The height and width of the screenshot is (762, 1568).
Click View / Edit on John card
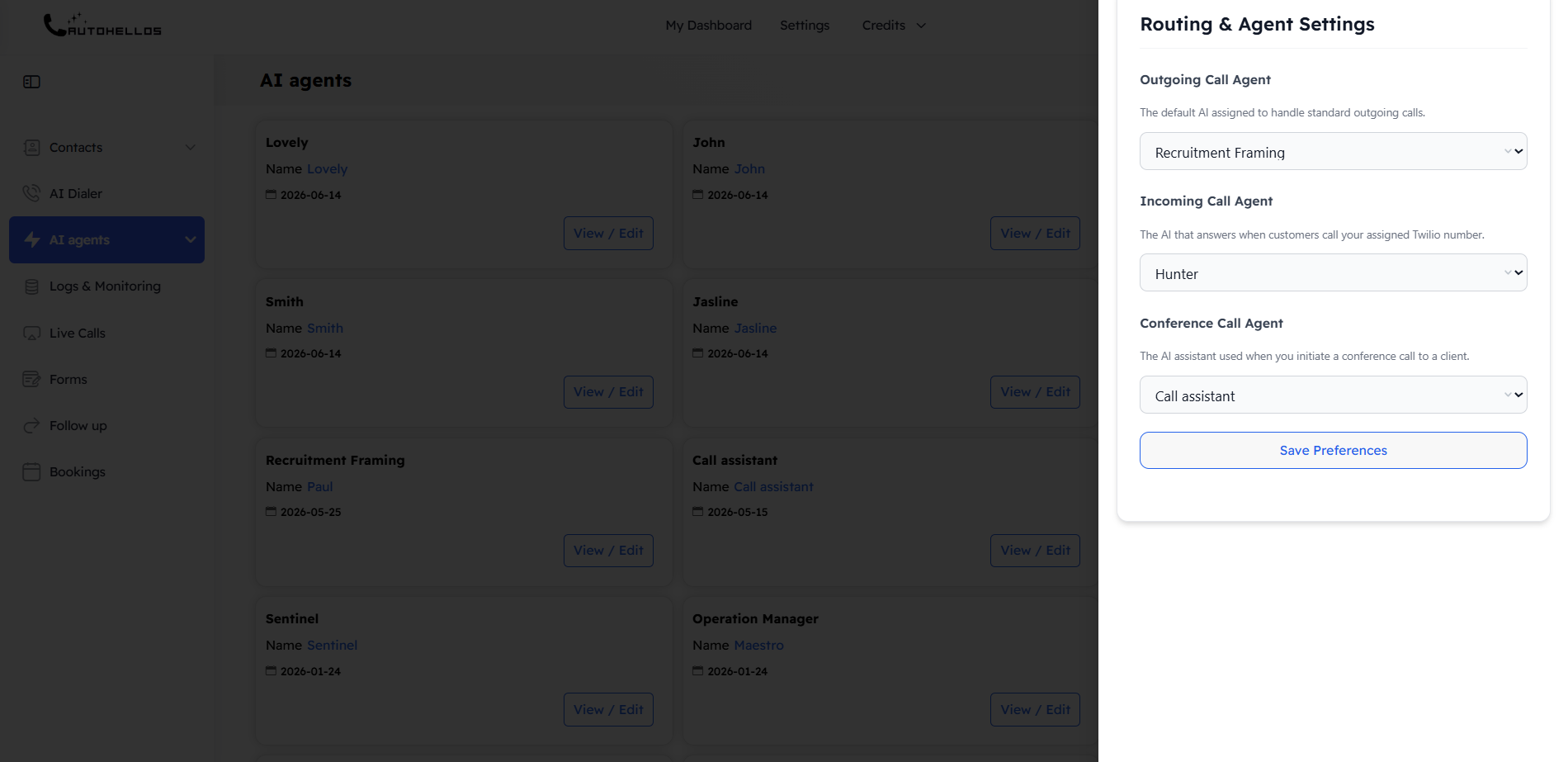[1035, 233]
